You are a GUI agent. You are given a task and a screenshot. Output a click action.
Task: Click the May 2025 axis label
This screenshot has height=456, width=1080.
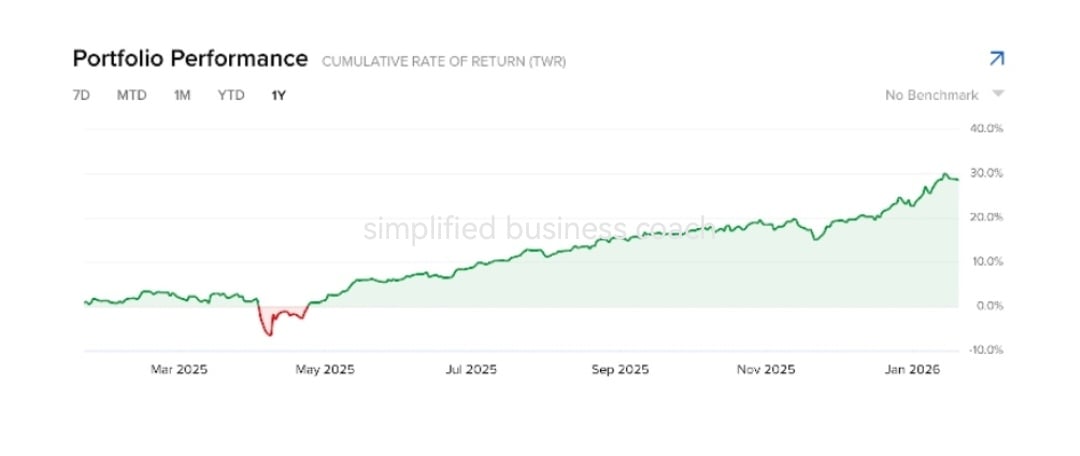(x=325, y=370)
